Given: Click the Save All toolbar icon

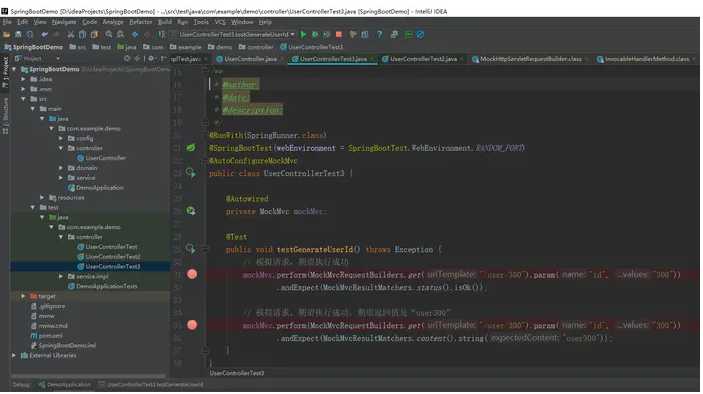Looking at the screenshot, I should [18, 35].
